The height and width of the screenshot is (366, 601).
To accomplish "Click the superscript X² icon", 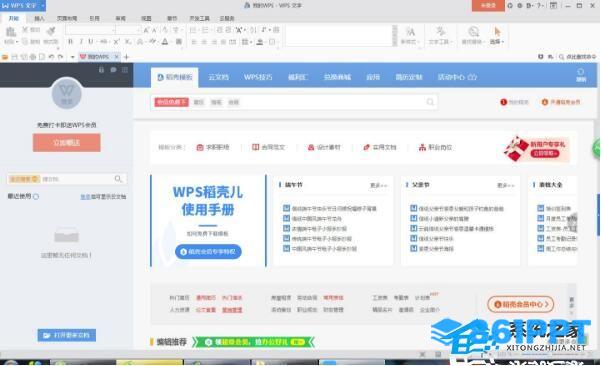I will (x=117, y=41).
